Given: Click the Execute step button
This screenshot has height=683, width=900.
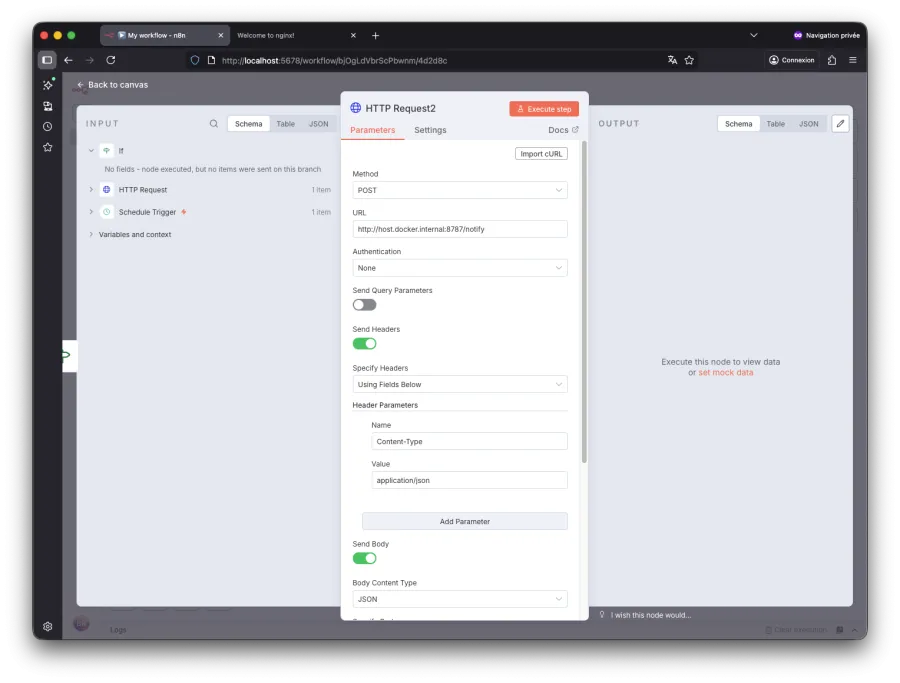Looking at the screenshot, I should [x=543, y=108].
